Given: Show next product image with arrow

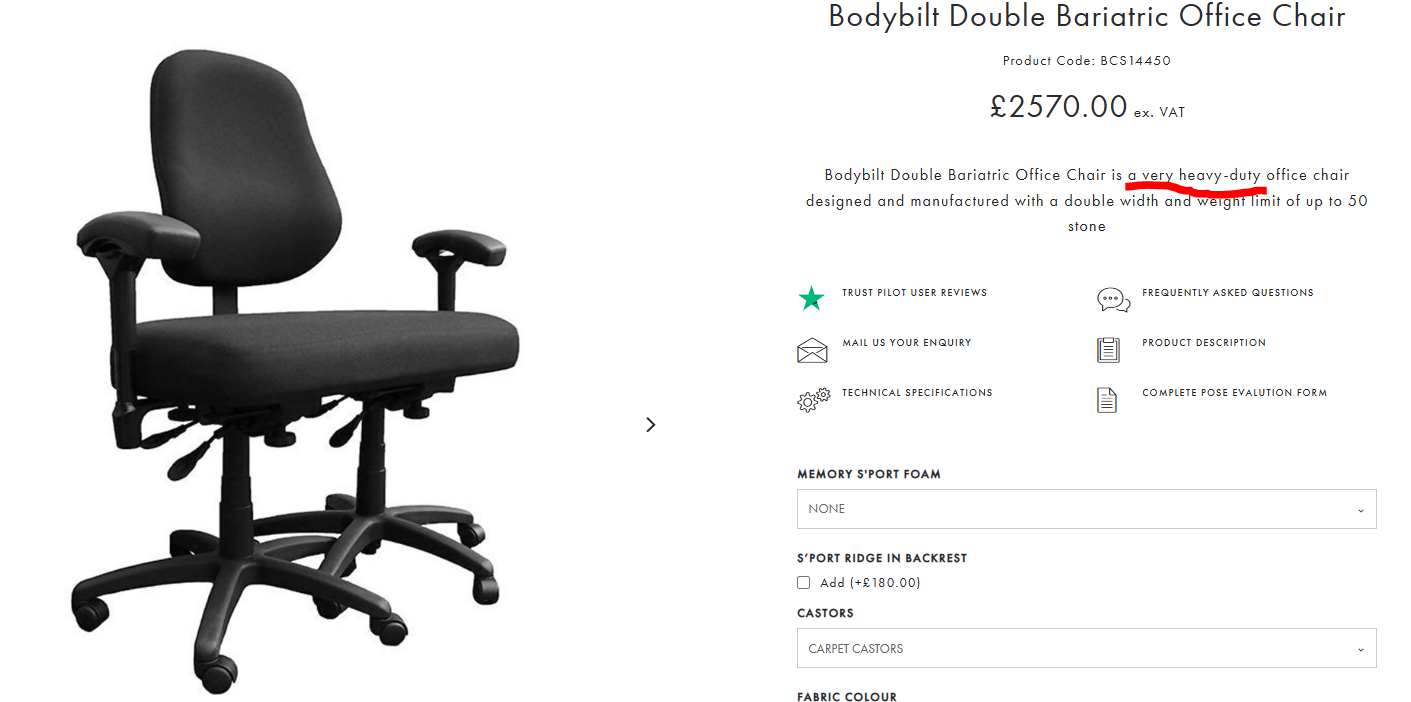Looking at the screenshot, I should 651,425.
